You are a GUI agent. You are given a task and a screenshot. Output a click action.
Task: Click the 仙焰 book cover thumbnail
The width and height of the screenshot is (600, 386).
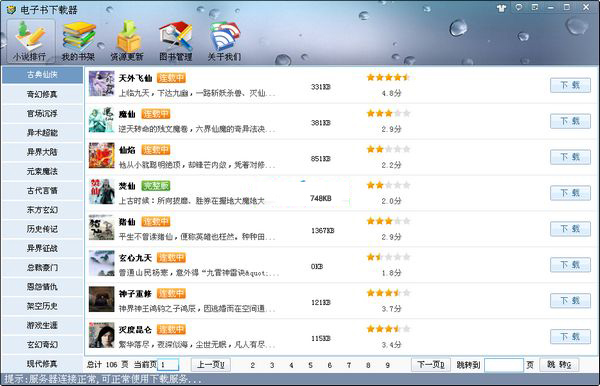pos(101,155)
